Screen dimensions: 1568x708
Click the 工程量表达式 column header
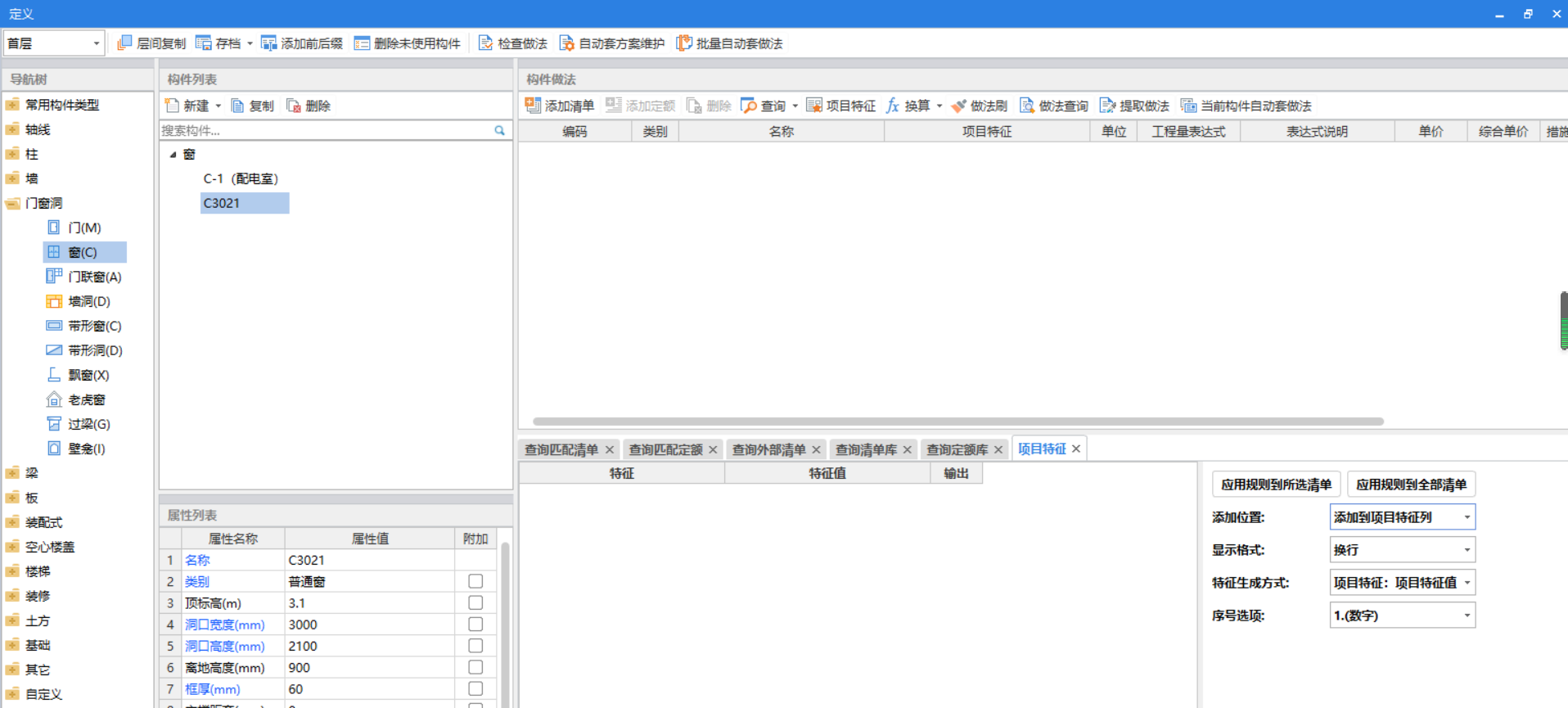[1188, 131]
